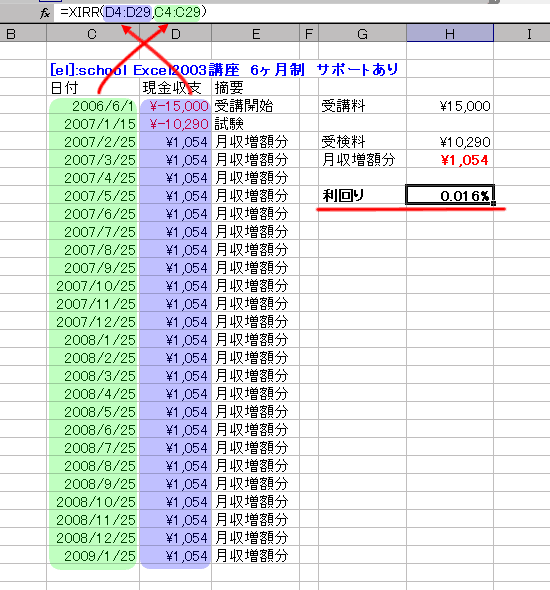Click the bold 利回り label cell
Screen dimensions: 550x590
(362, 196)
